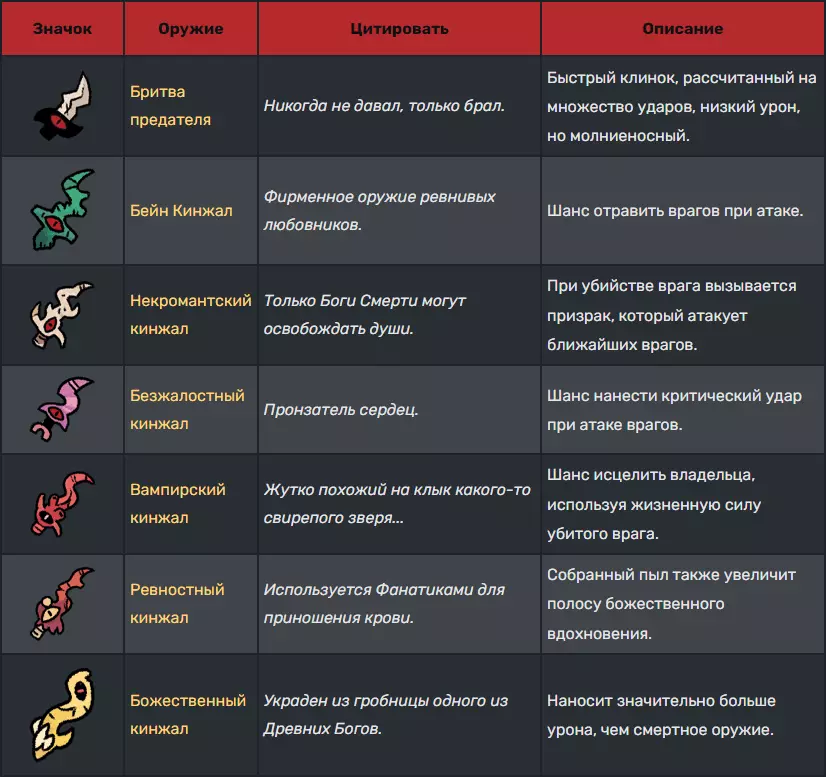This screenshot has width=826, height=777.
Task: Go to the Ревностный кинжал link
Action: pyautogui.click(x=177, y=604)
